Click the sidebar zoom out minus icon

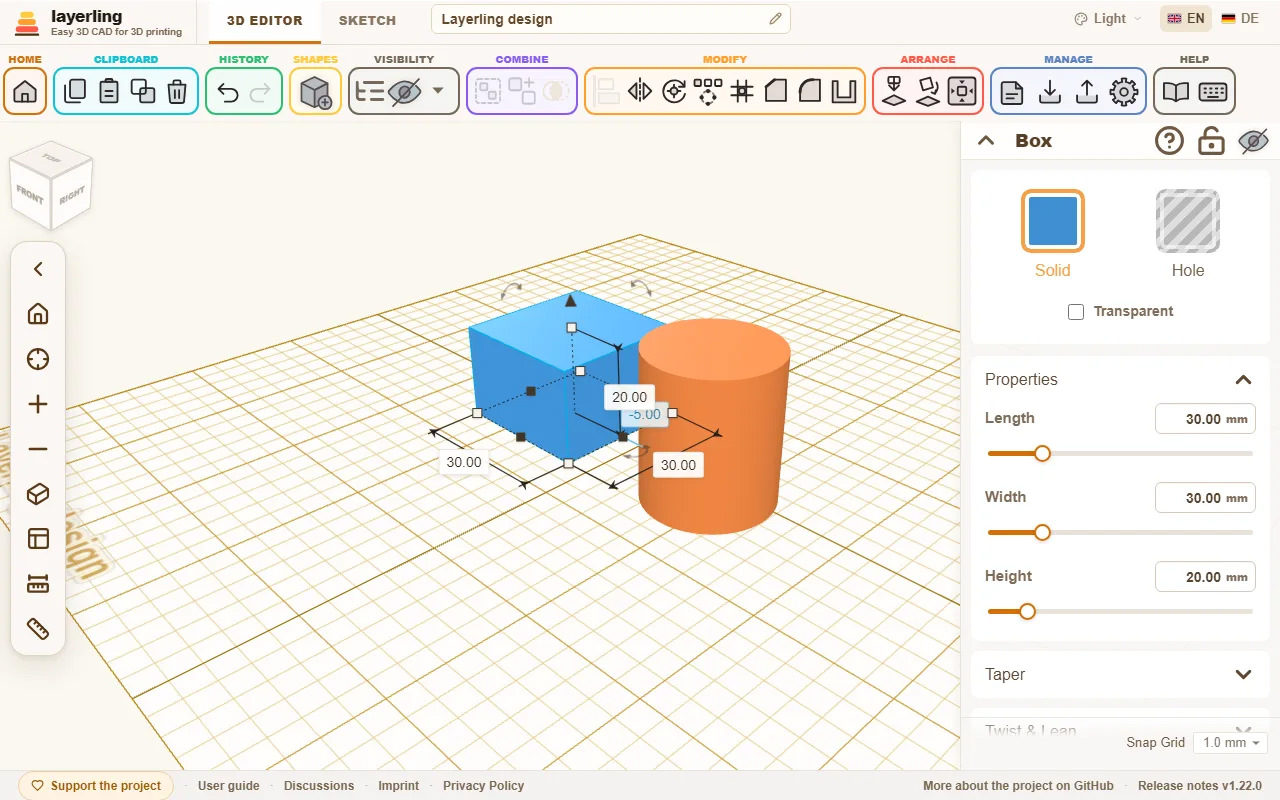click(x=38, y=449)
